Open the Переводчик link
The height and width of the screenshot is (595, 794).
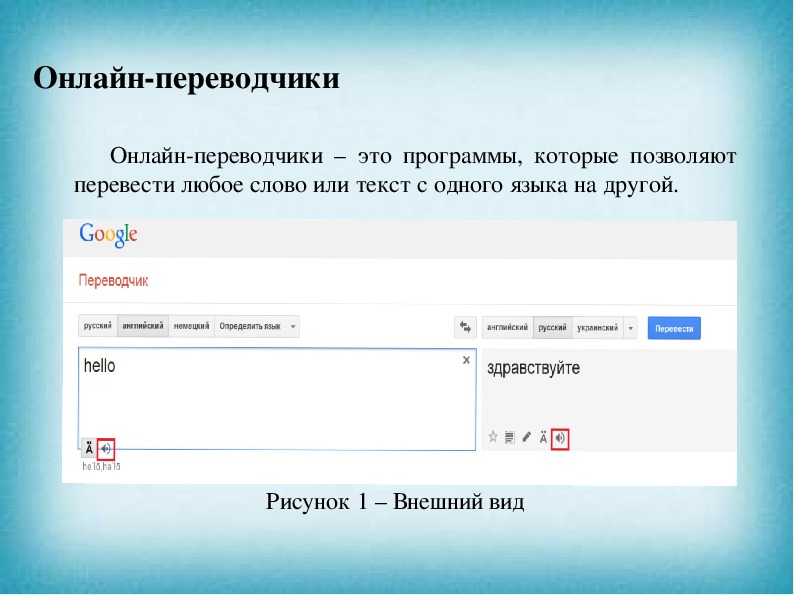pos(113,281)
